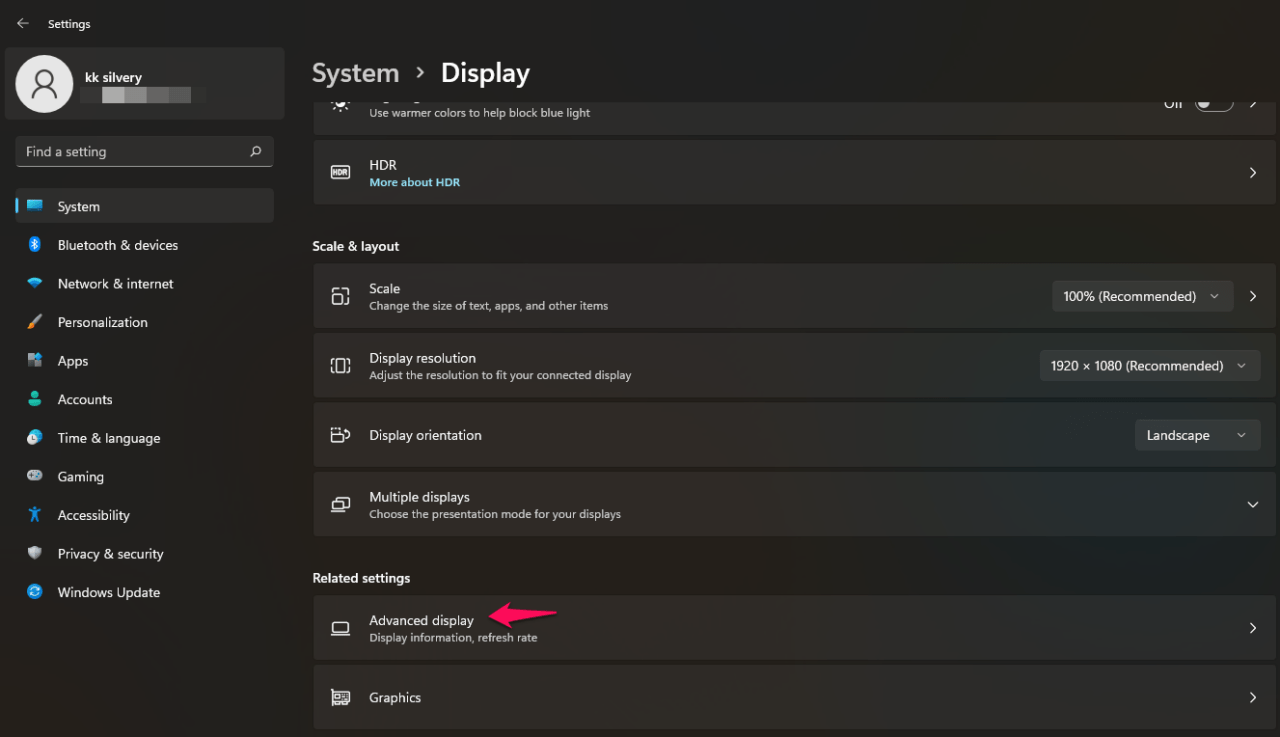Open the Personalization settings category
Screen dimensions: 1280x737
145,322
